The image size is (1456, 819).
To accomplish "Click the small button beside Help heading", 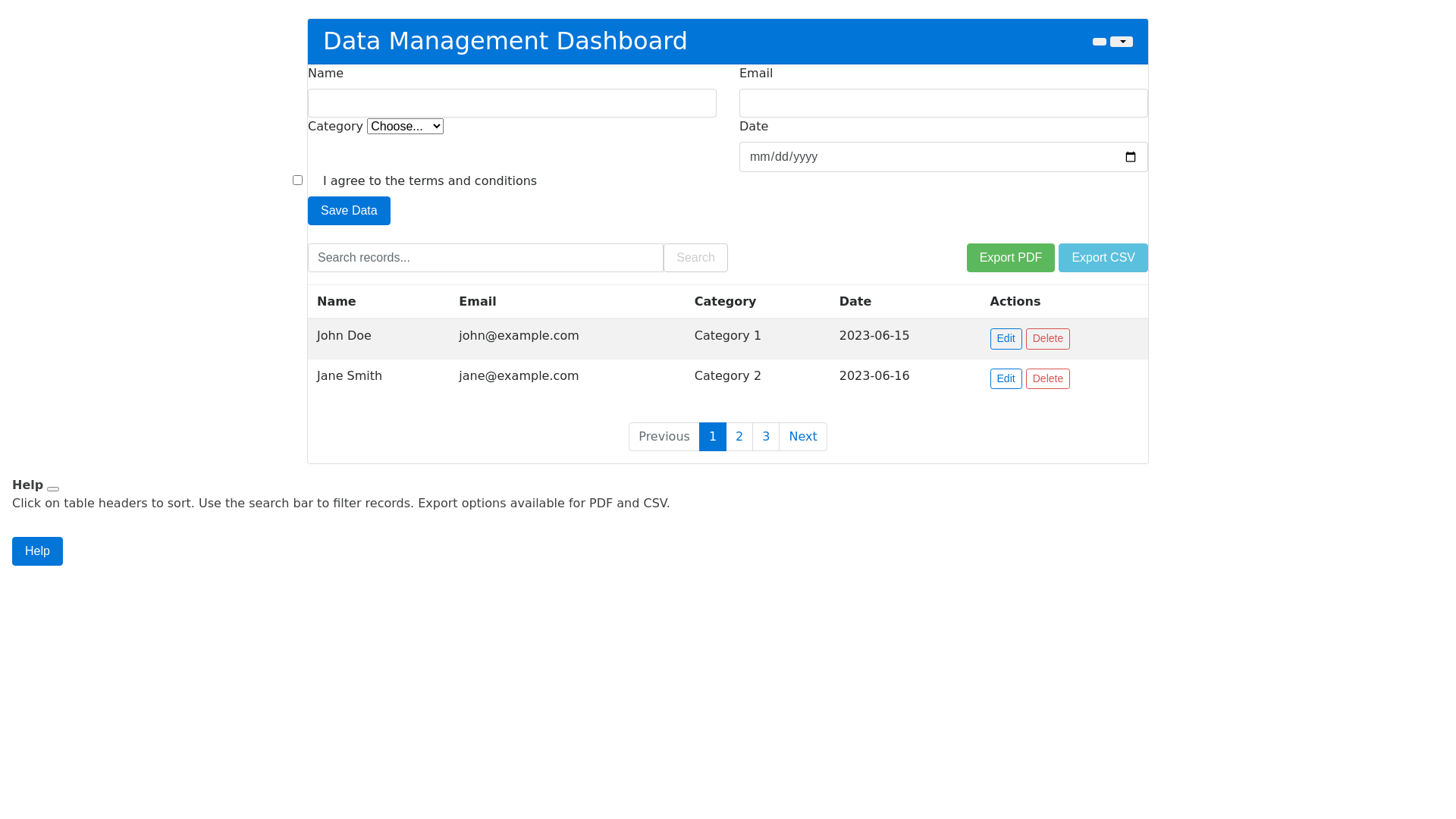I will [53, 489].
